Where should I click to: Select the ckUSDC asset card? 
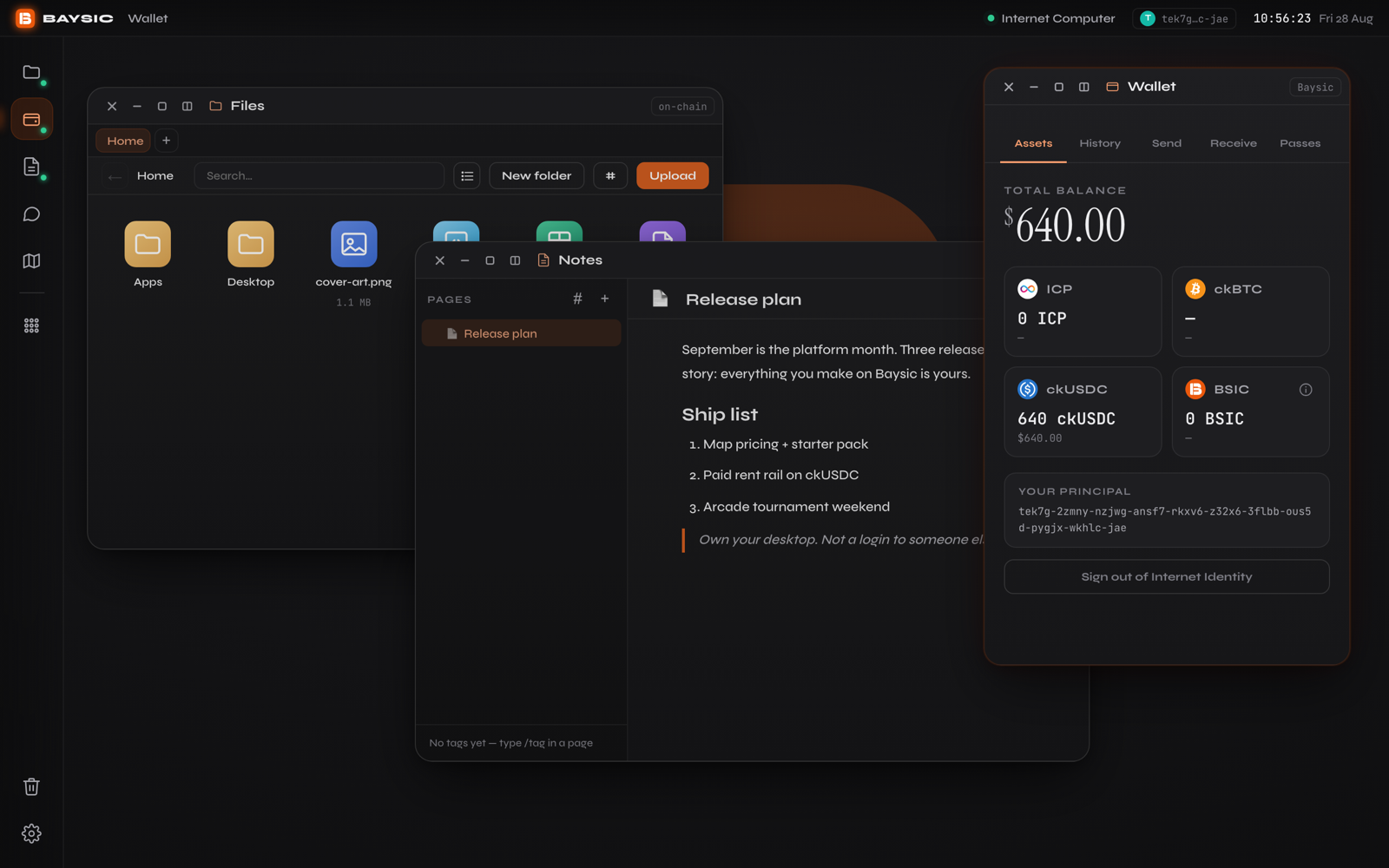1083,411
